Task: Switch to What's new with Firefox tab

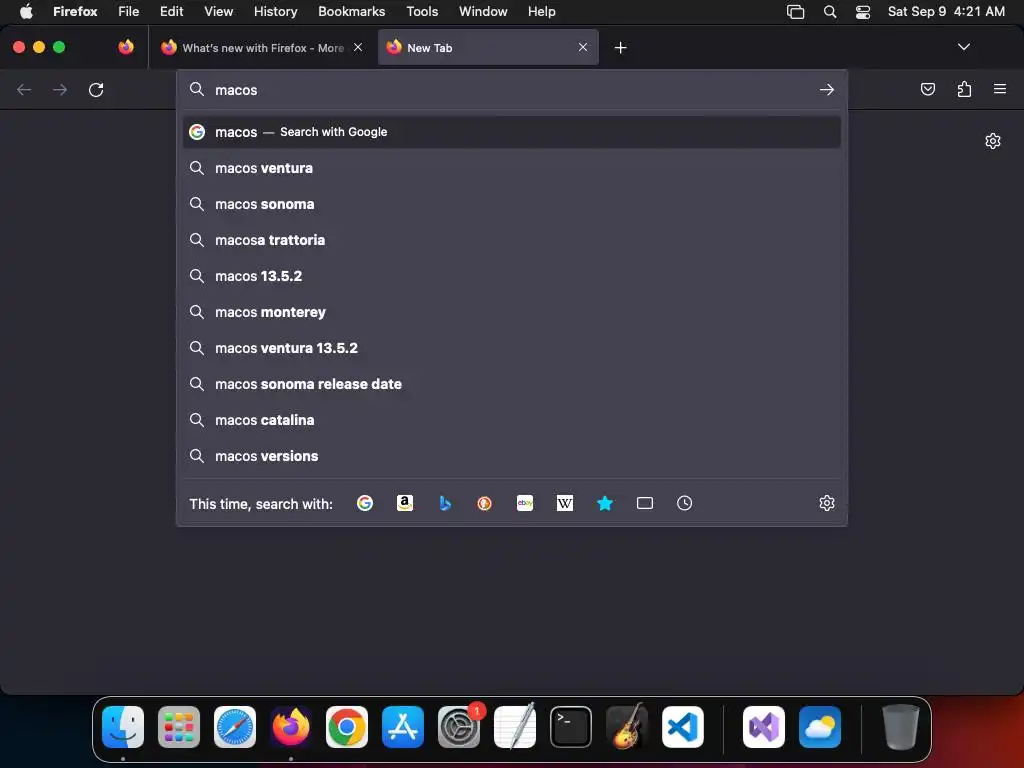Action: click(262, 48)
